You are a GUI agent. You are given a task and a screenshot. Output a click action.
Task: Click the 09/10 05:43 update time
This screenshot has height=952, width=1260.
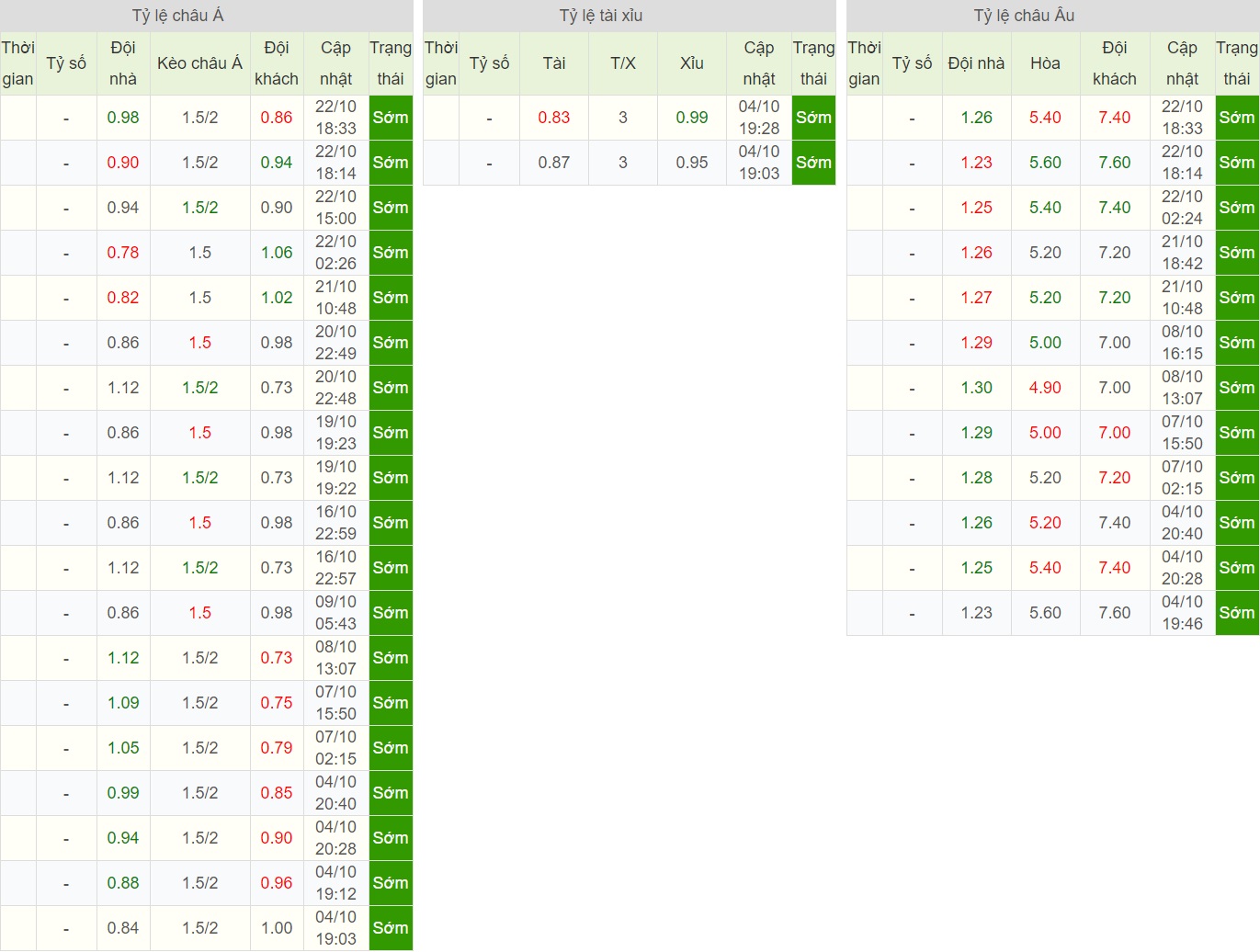pos(335,613)
